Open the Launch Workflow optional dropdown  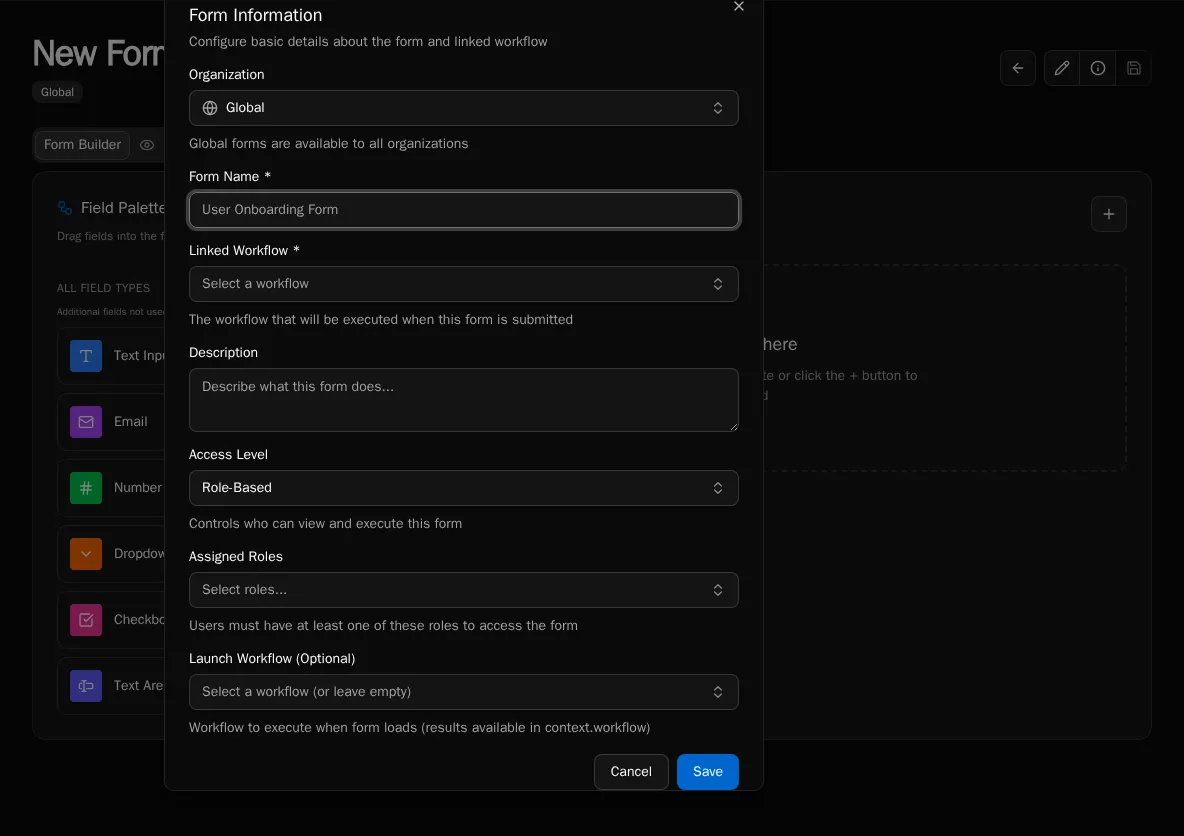pyautogui.click(x=463, y=692)
